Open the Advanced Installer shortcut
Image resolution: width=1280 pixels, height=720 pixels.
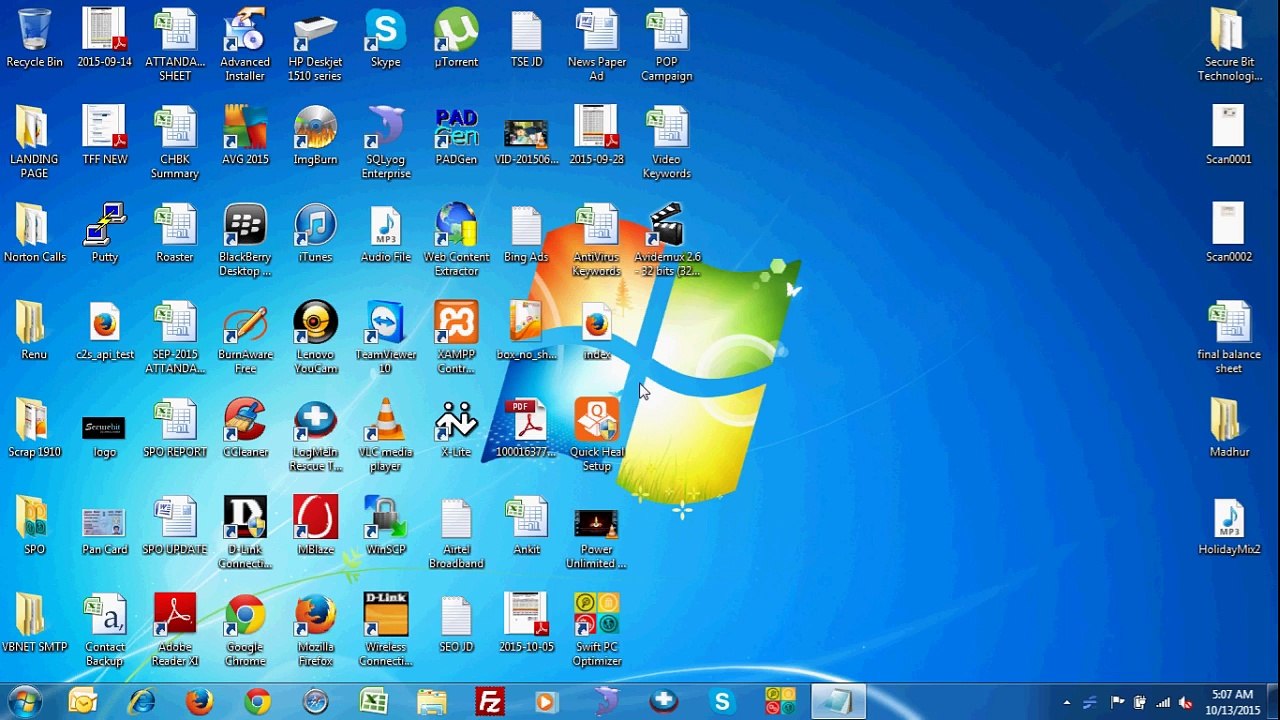(245, 45)
